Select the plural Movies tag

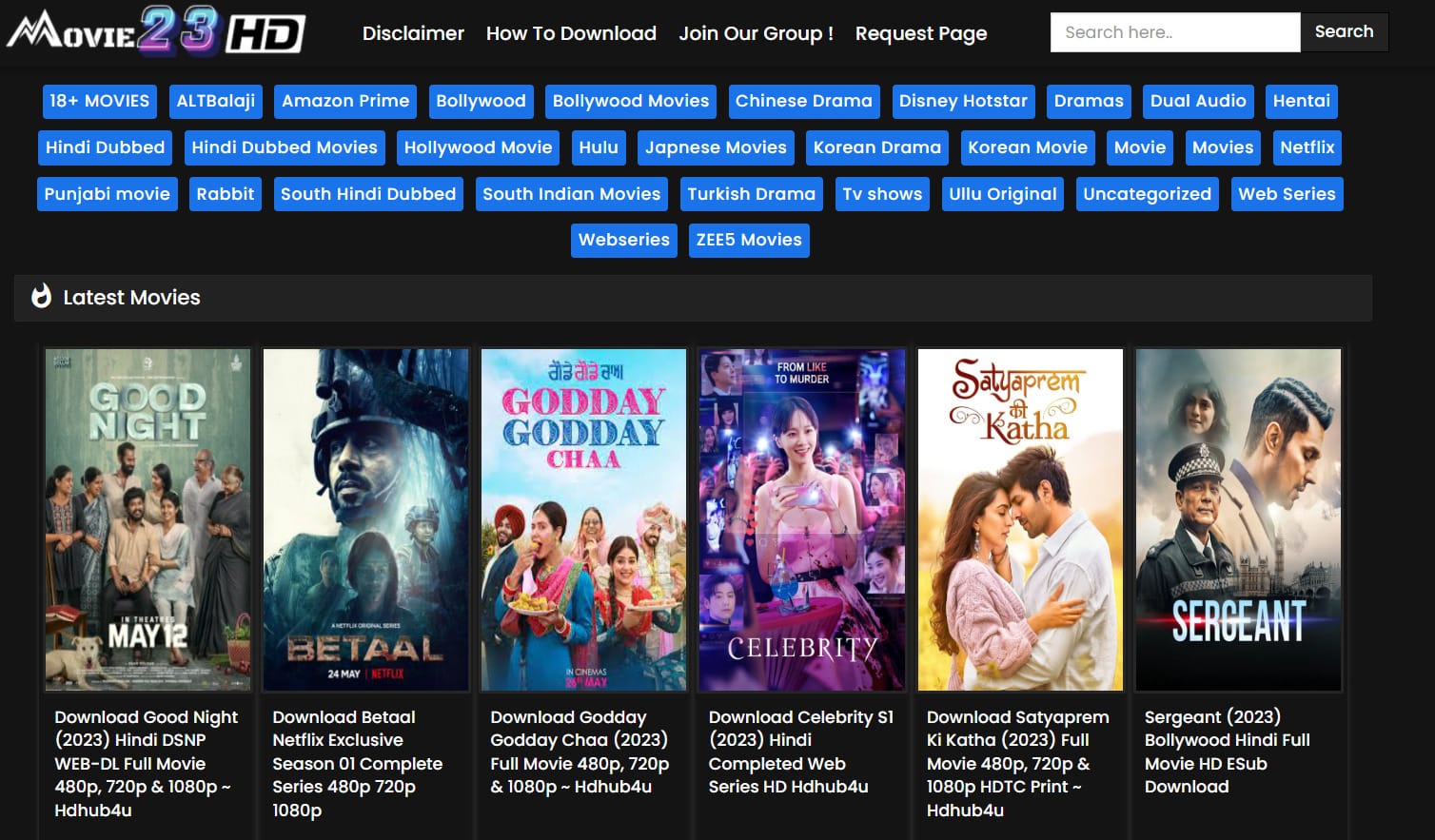pyautogui.click(x=1223, y=147)
